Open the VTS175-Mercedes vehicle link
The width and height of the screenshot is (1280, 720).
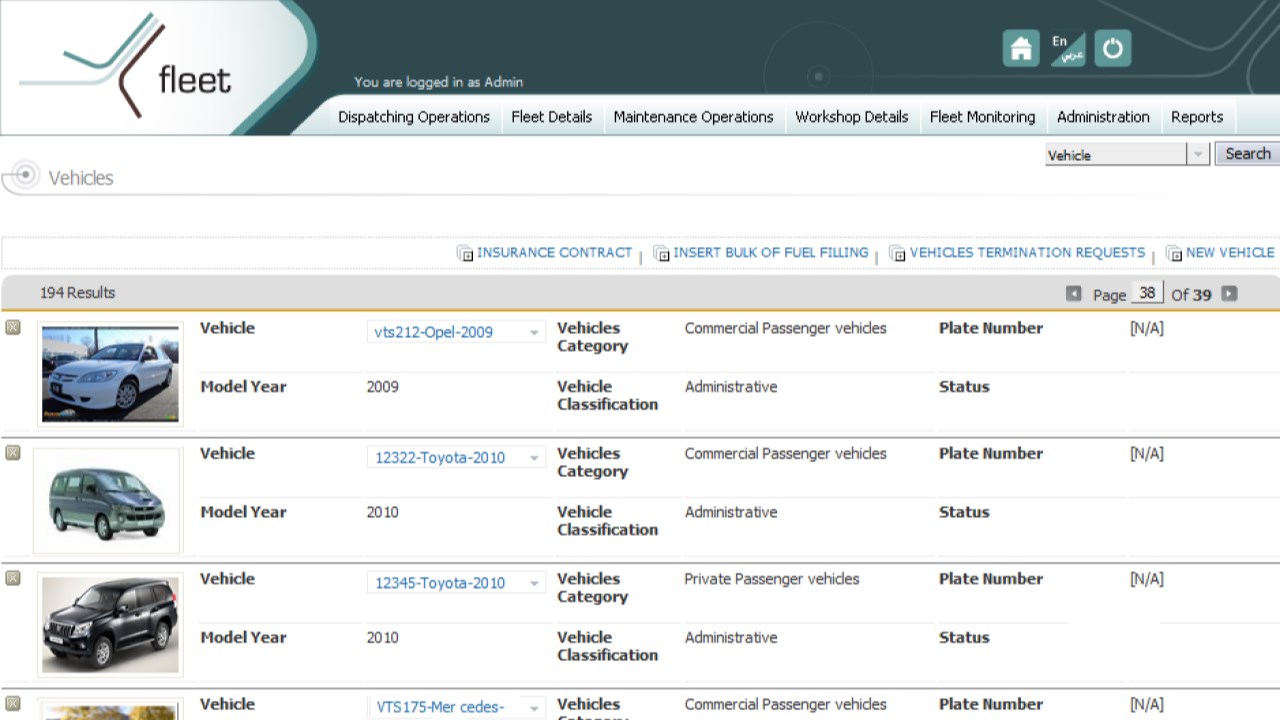[x=440, y=708]
